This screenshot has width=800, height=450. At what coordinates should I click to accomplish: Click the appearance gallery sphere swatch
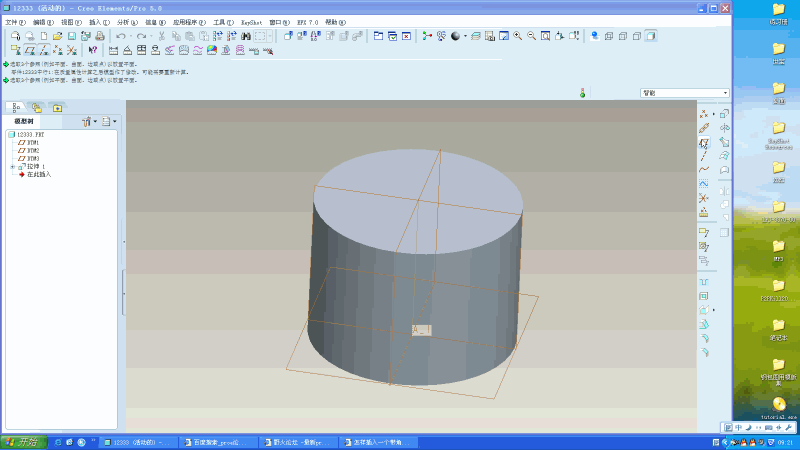(x=455, y=36)
